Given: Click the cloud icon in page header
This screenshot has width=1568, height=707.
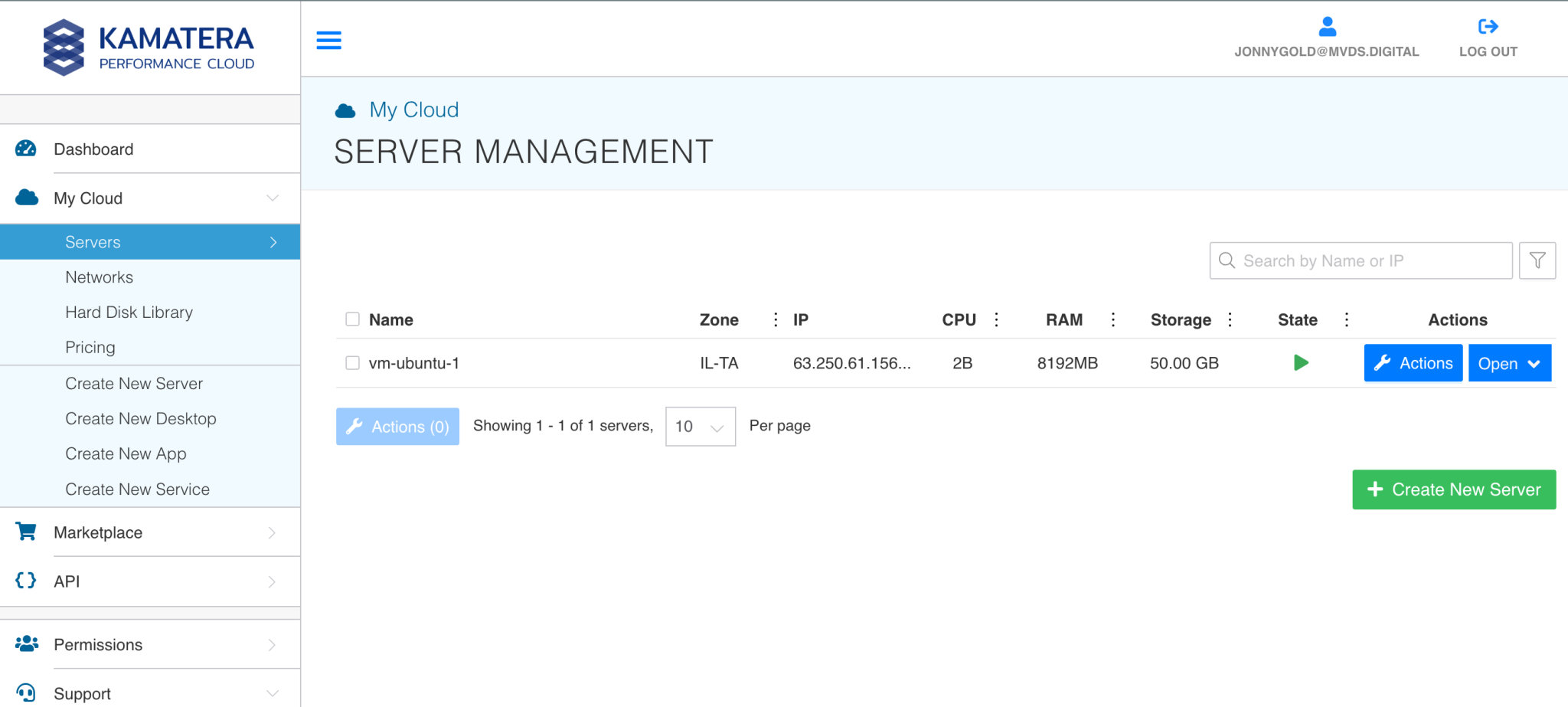Looking at the screenshot, I should pos(345,111).
